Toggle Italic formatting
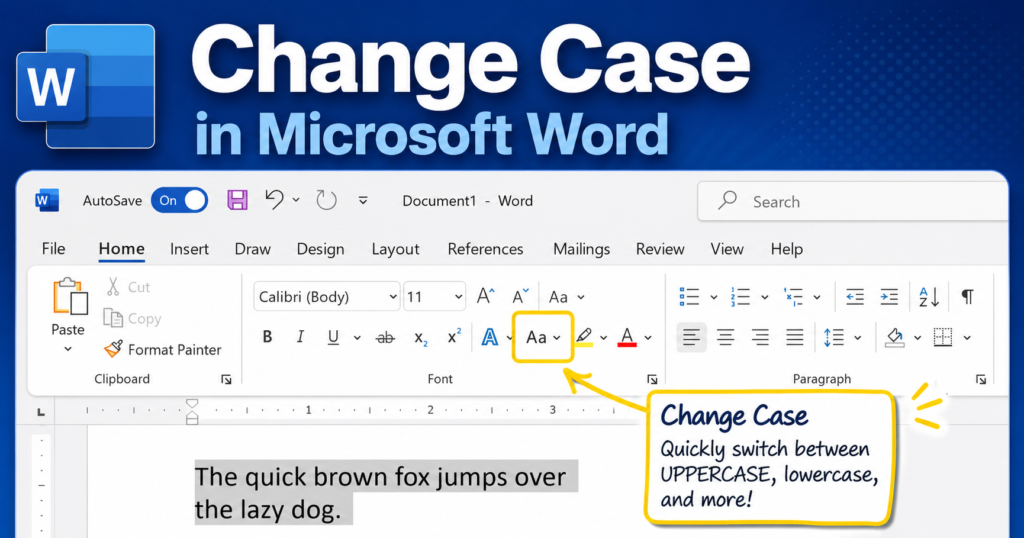Image resolution: width=1024 pixels, height=538 pixels. click(300, 337)
